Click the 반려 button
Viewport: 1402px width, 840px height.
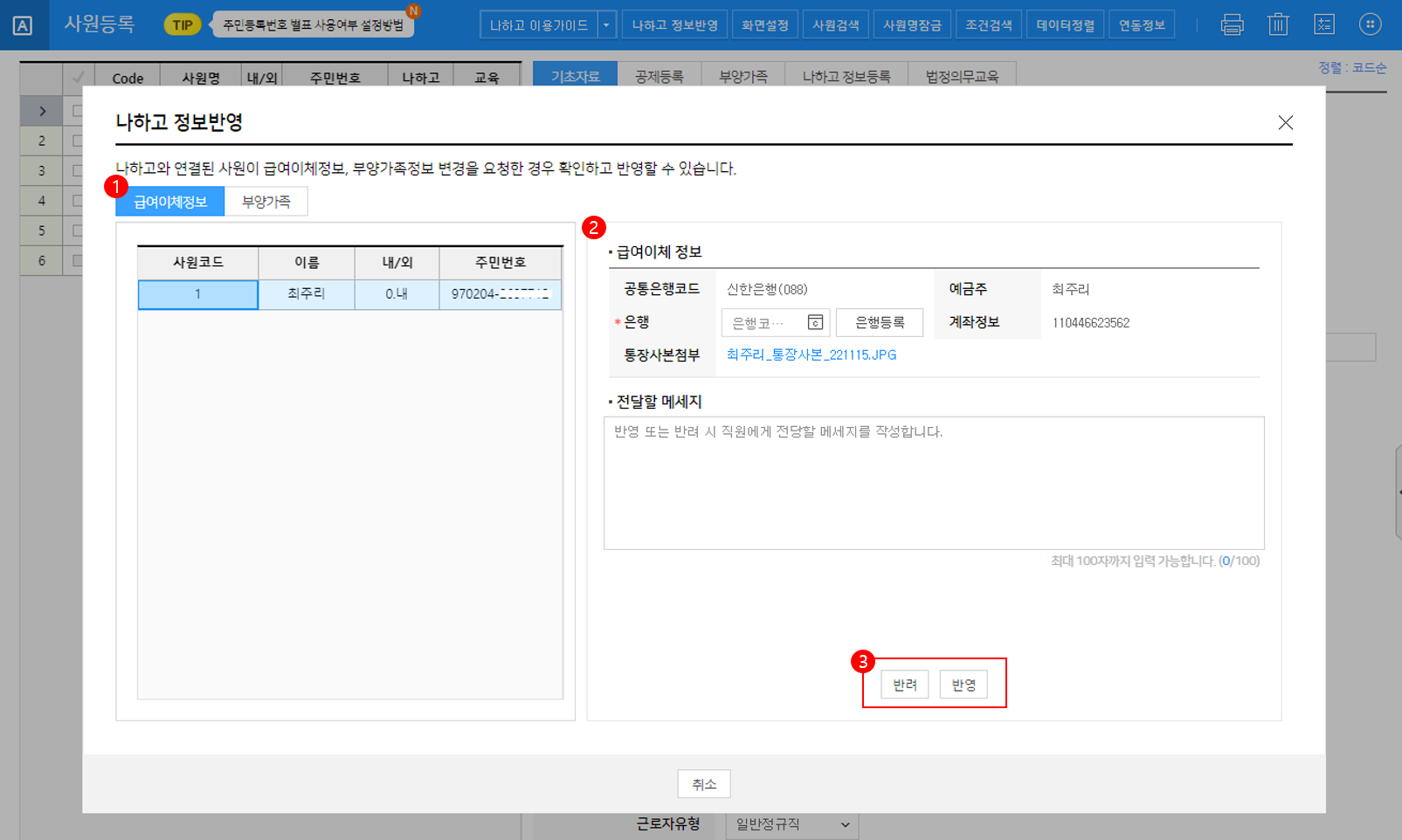[x=905, y=685]
